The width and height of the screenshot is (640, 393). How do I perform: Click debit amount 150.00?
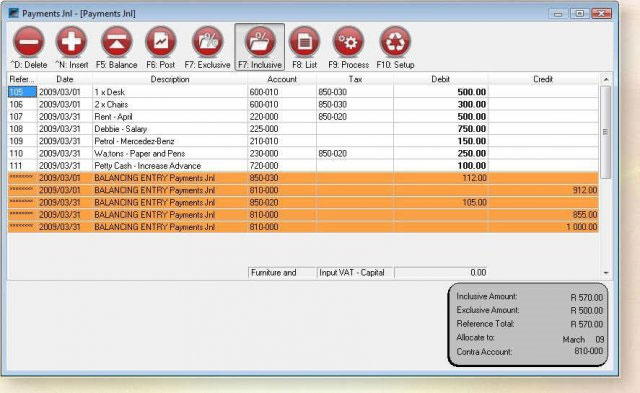pos(471,141)
